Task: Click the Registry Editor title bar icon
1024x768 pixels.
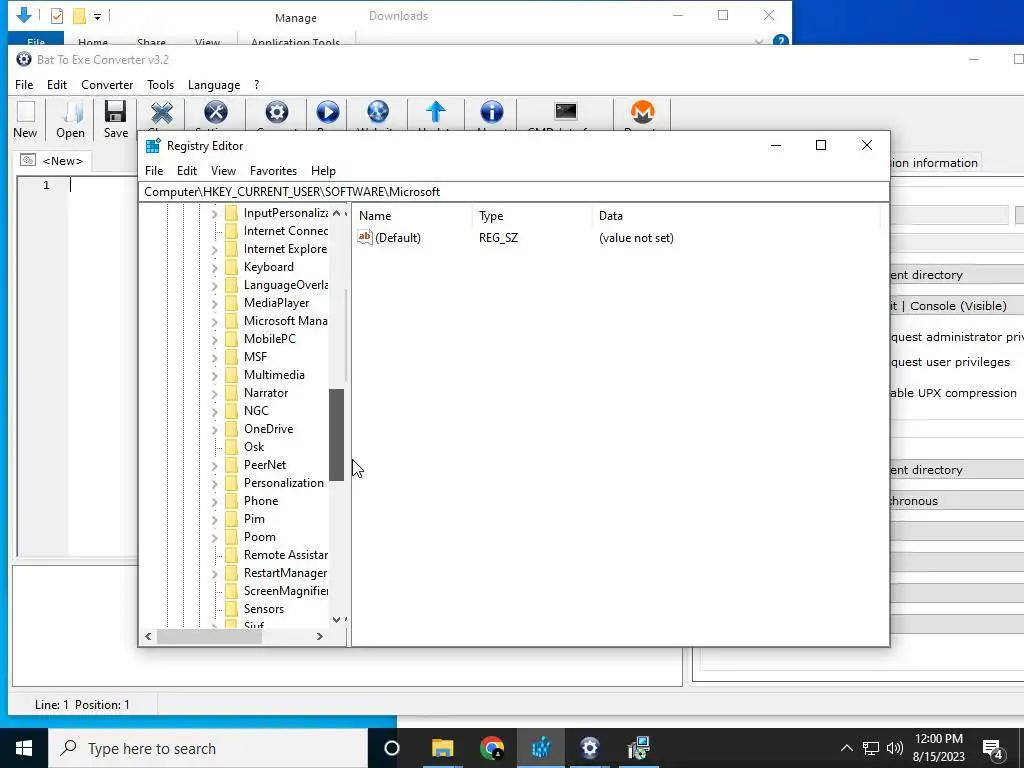Action: coord(153,146)
